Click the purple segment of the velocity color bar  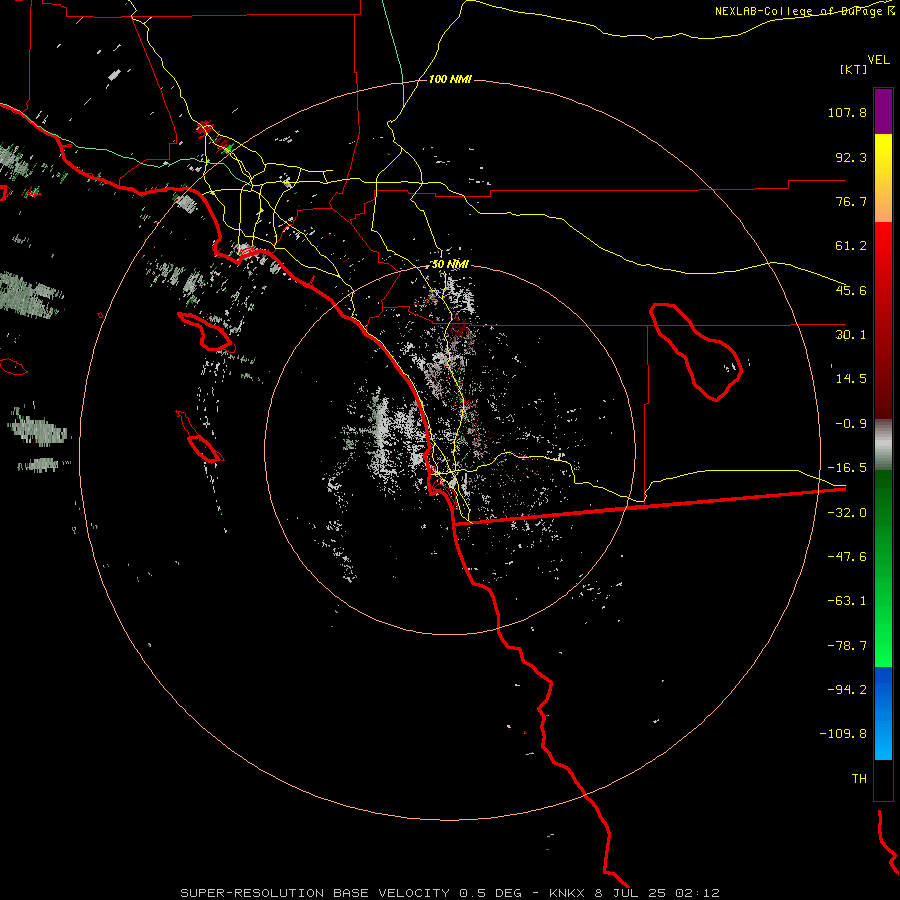[x=883, y=111]
